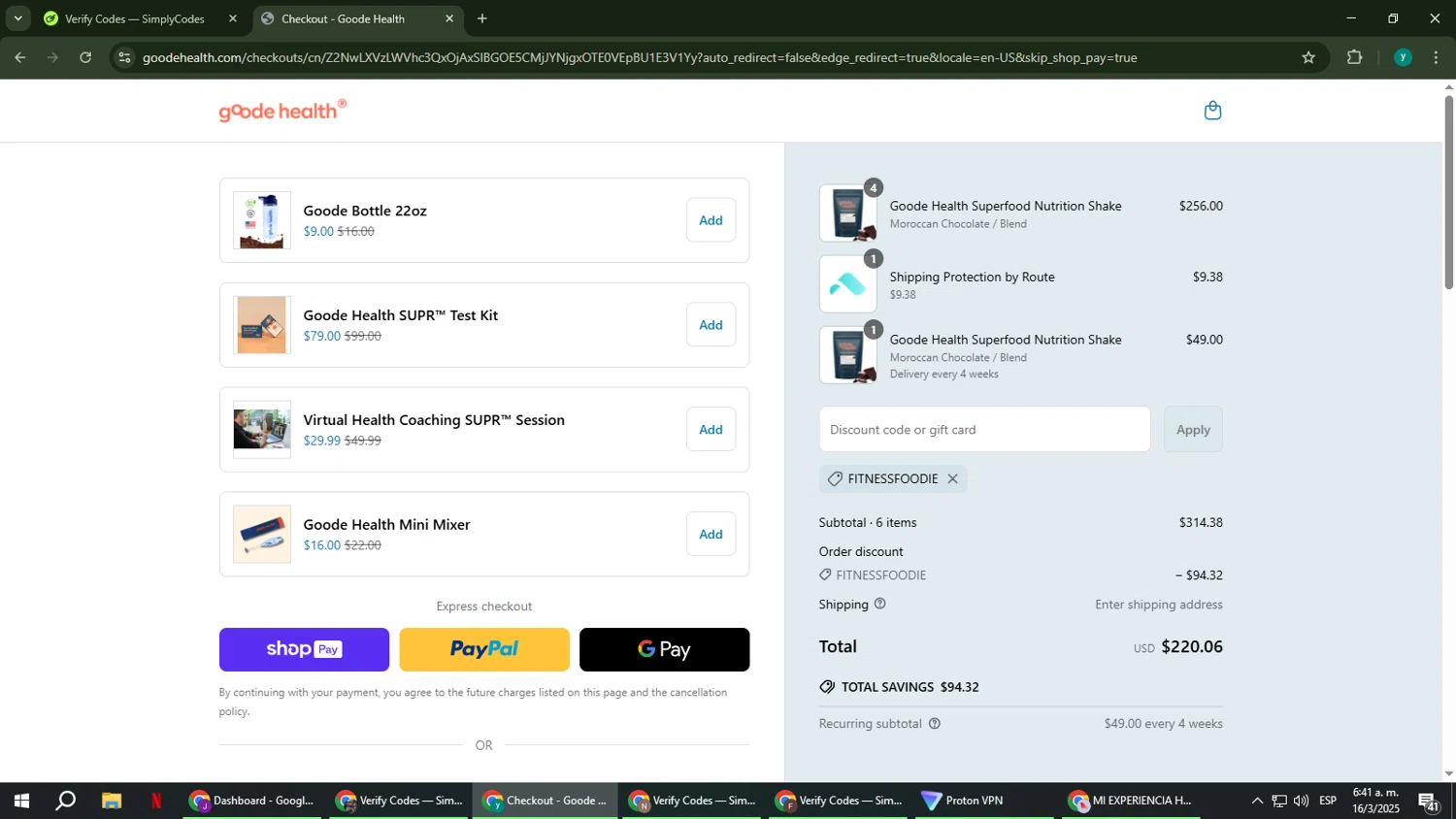1456x819 pixels.
Task: Select the Checkout - Goode Health tab
Action: (358, 18)
